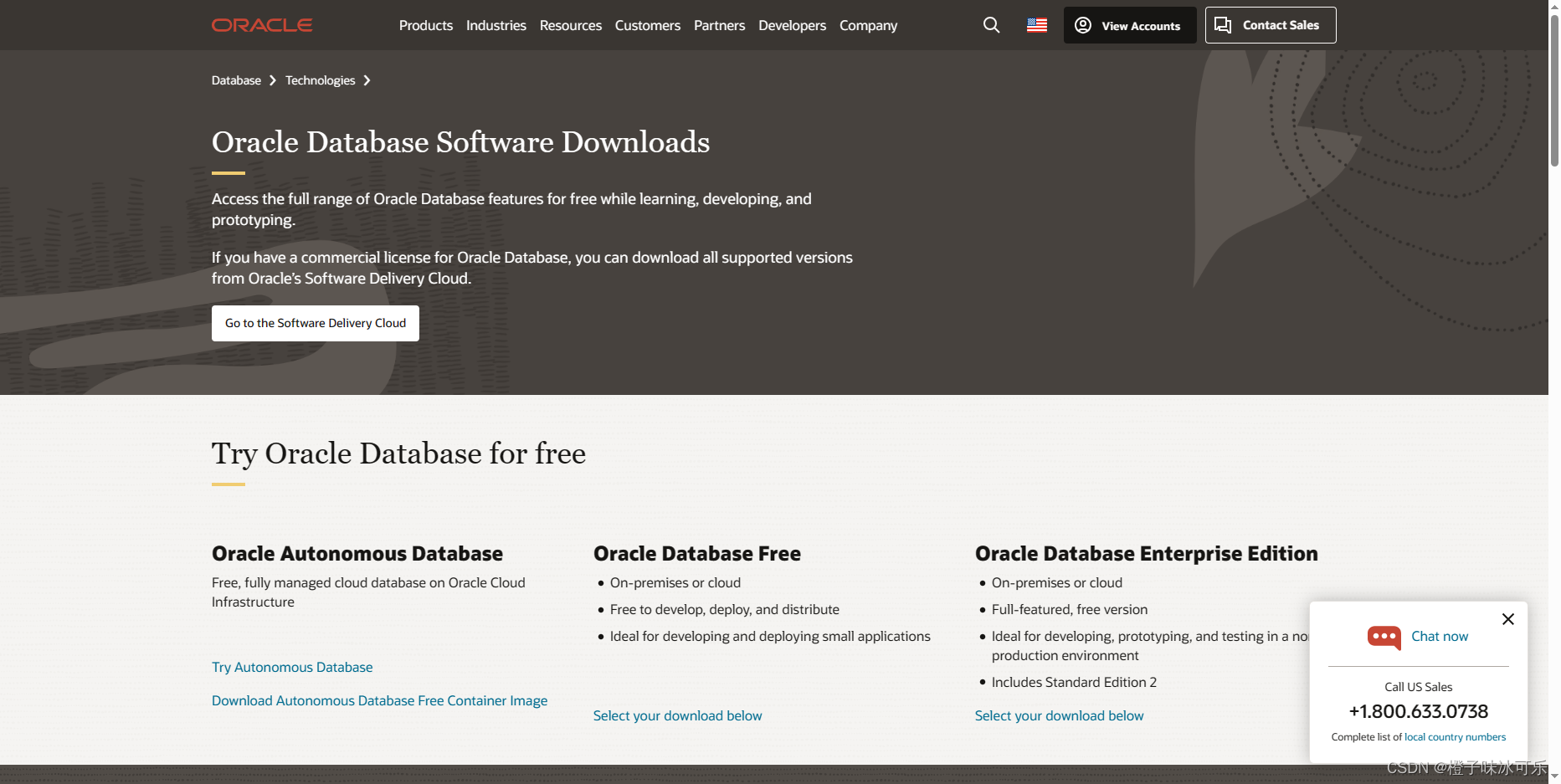
Task: Open the Developers menu
Action: pyautogui.click(x=792, y=25)
